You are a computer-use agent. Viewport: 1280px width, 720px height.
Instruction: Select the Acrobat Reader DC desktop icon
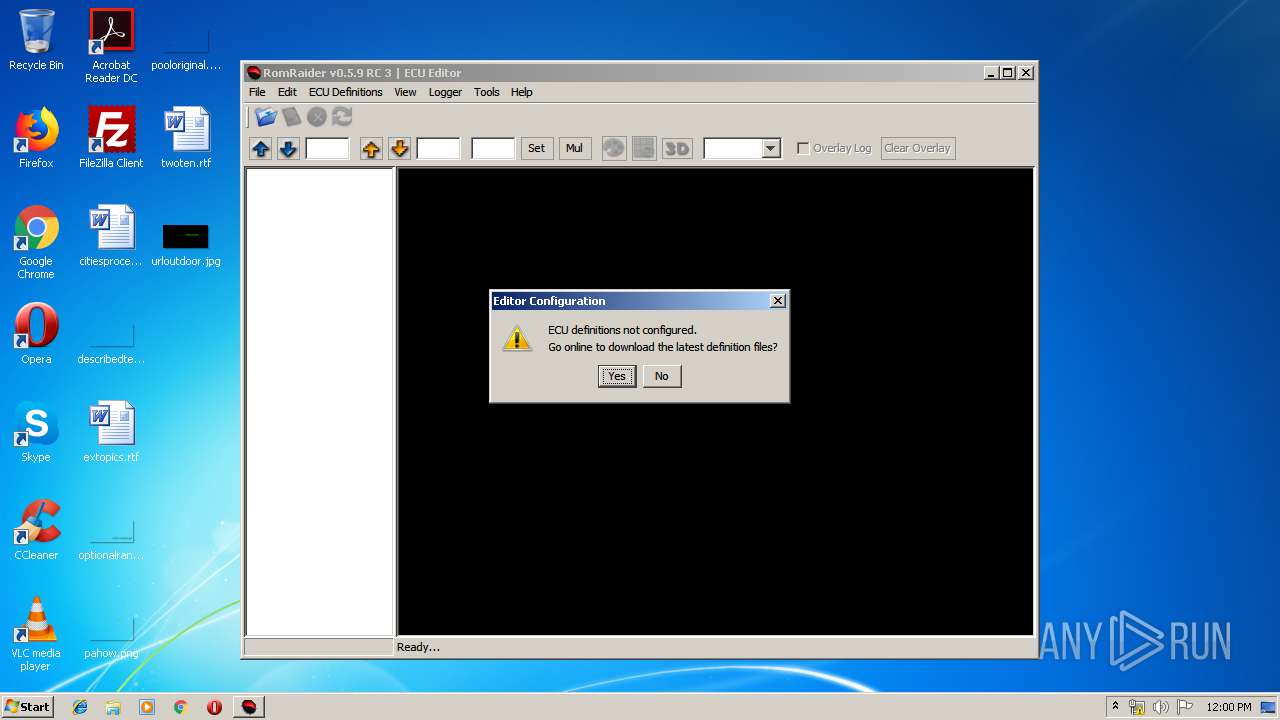[111, 46]
